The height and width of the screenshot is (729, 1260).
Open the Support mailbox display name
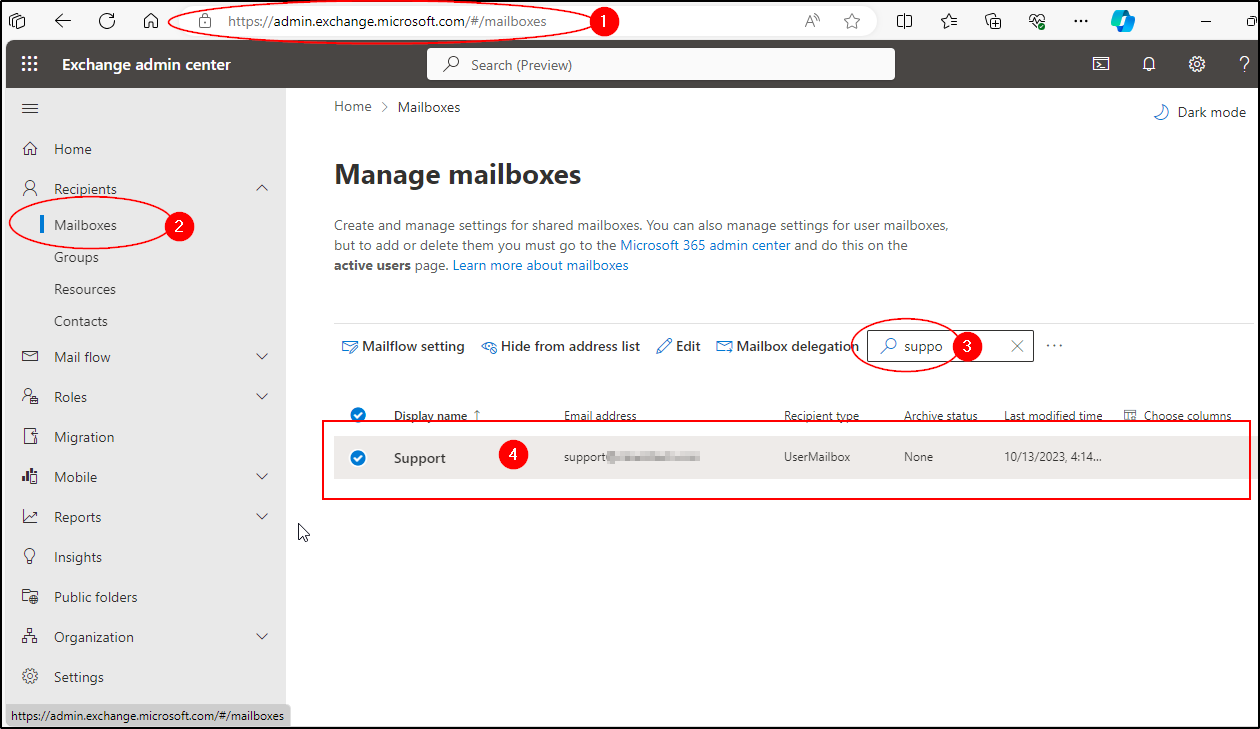420,458
